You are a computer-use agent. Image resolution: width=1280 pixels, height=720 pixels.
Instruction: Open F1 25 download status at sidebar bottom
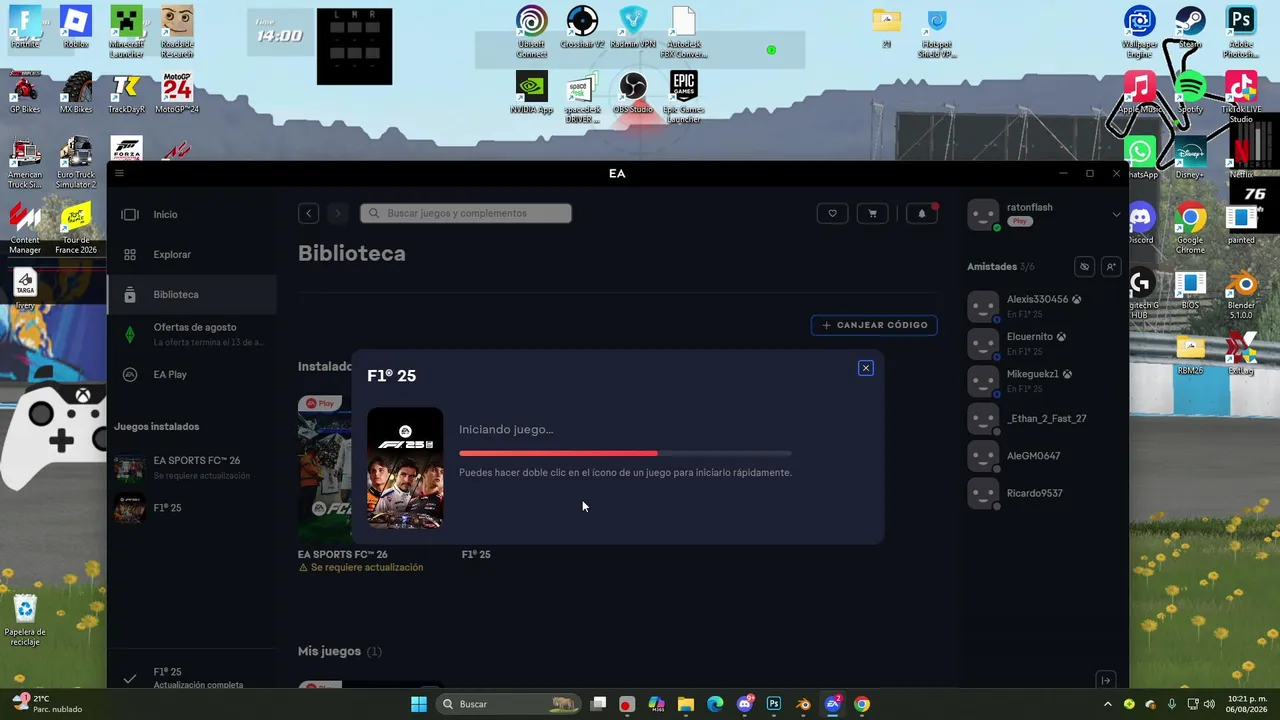click(x=192, y=677)
